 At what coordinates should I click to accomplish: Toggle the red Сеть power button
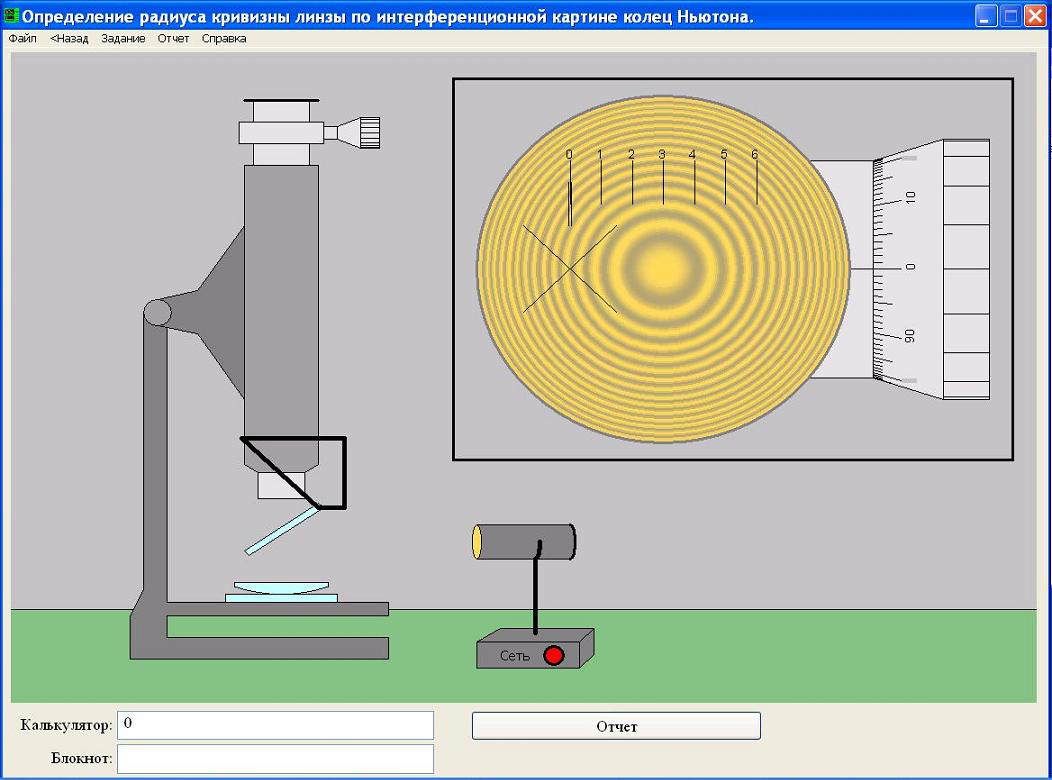553,656
